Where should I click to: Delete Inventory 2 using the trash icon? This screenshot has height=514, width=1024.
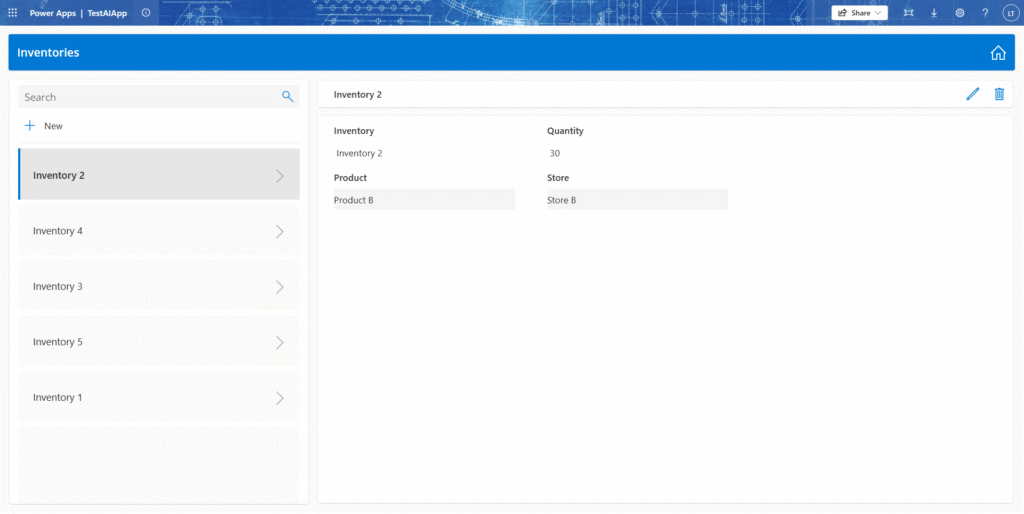tap(999, 94)
